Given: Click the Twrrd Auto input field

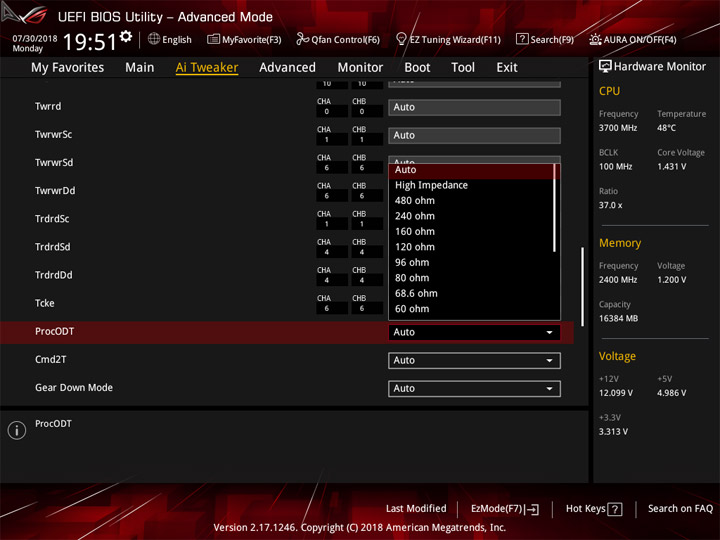Looking at the screenshot, I should [474, 107].
